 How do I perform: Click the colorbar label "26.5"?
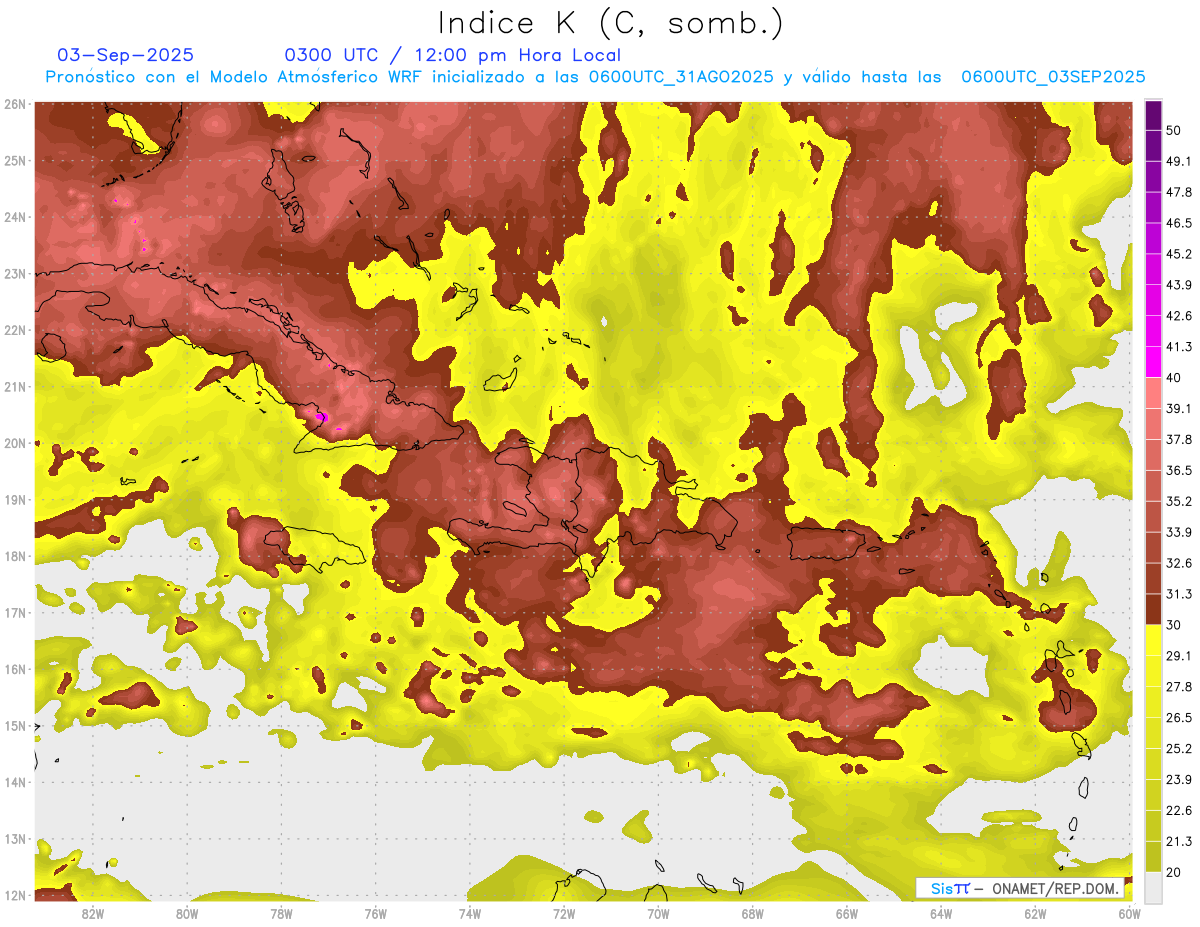[x=1179, y=717]
